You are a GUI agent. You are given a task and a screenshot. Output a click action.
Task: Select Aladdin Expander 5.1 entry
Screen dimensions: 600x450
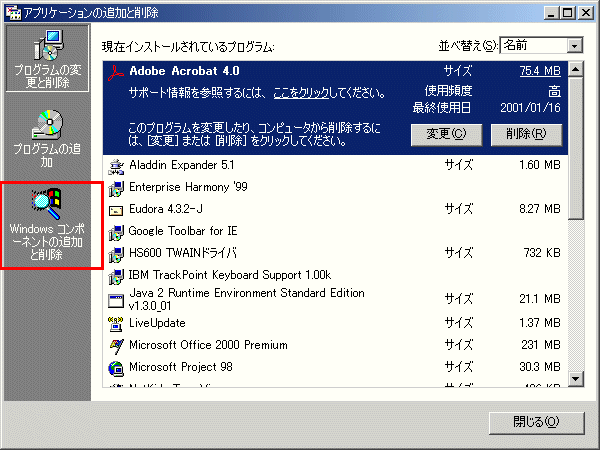pos(336,166)
